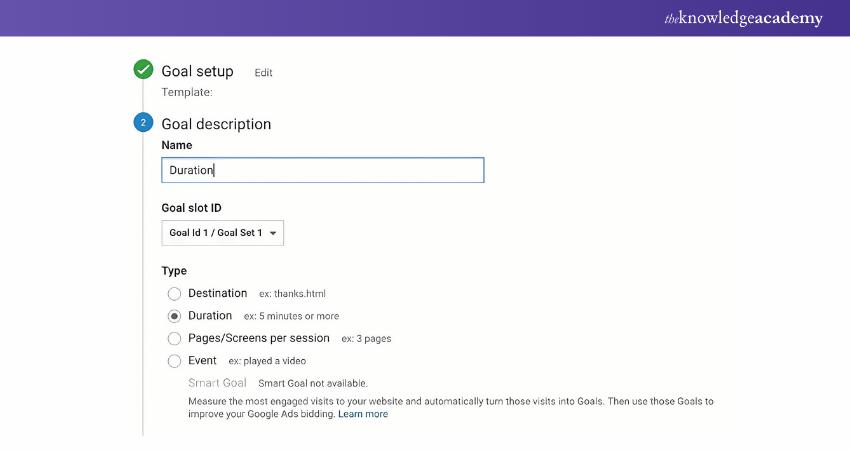Select the Destination goal type
This screenshot has height=450, width=850.
(175, 294)
